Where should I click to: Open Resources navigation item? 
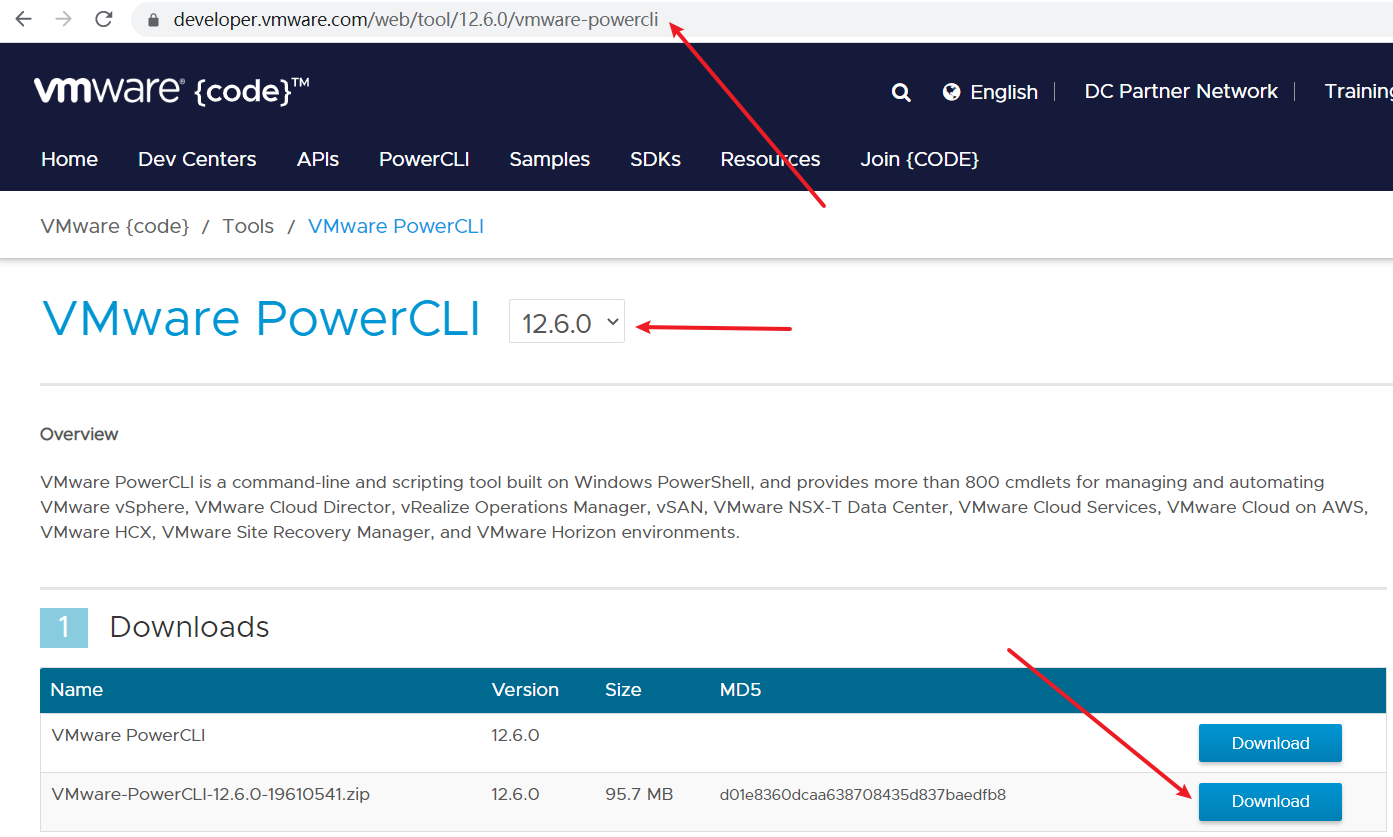[770, 159]
